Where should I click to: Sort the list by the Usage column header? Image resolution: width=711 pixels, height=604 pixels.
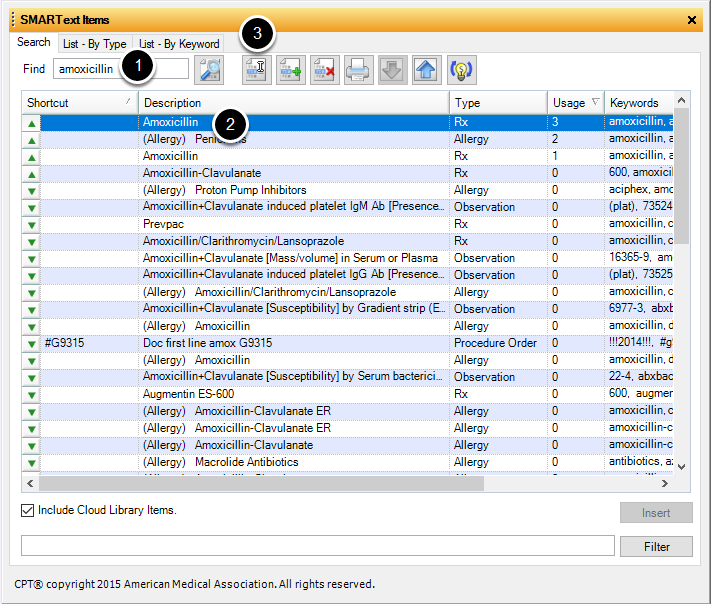[x=576, y=103]
